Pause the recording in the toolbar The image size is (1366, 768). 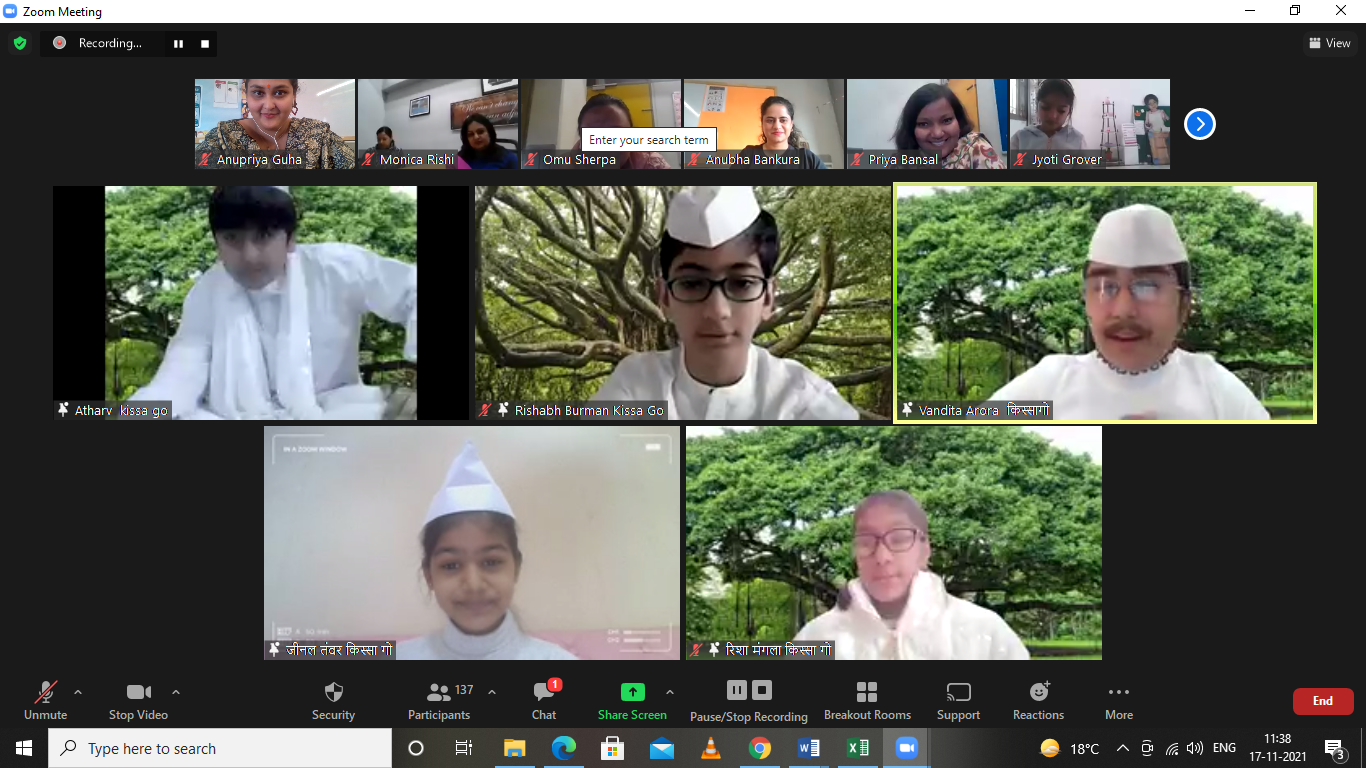point(737,690)
